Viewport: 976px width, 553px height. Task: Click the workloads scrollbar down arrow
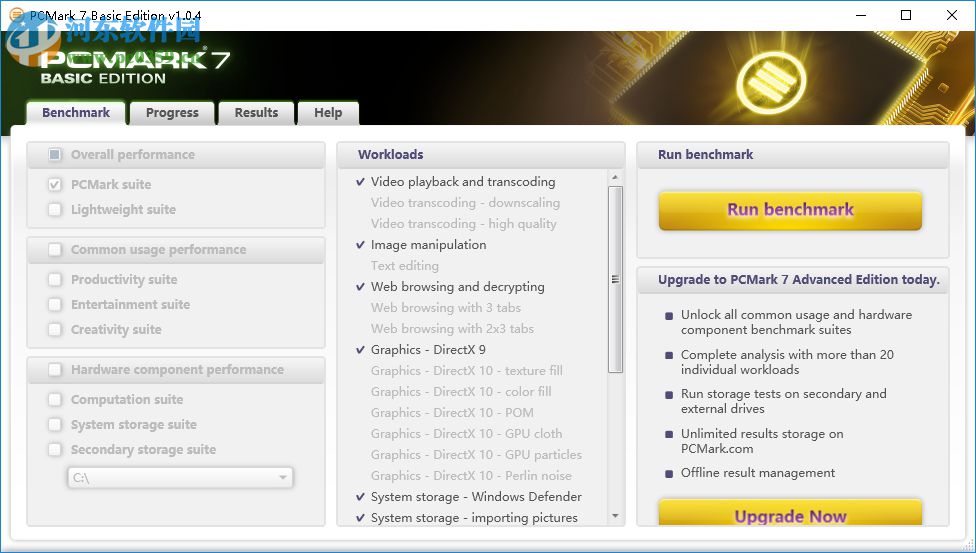pos(615,516)
